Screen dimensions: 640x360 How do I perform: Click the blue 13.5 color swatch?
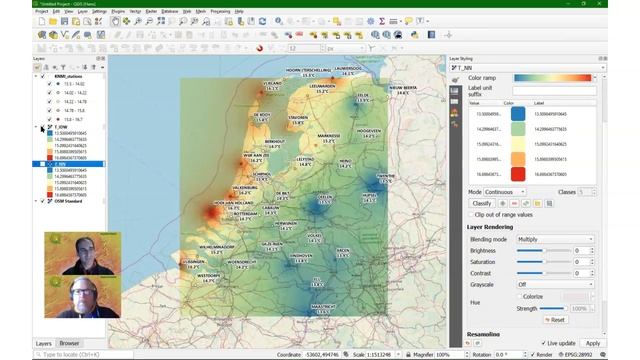point(518,114)
